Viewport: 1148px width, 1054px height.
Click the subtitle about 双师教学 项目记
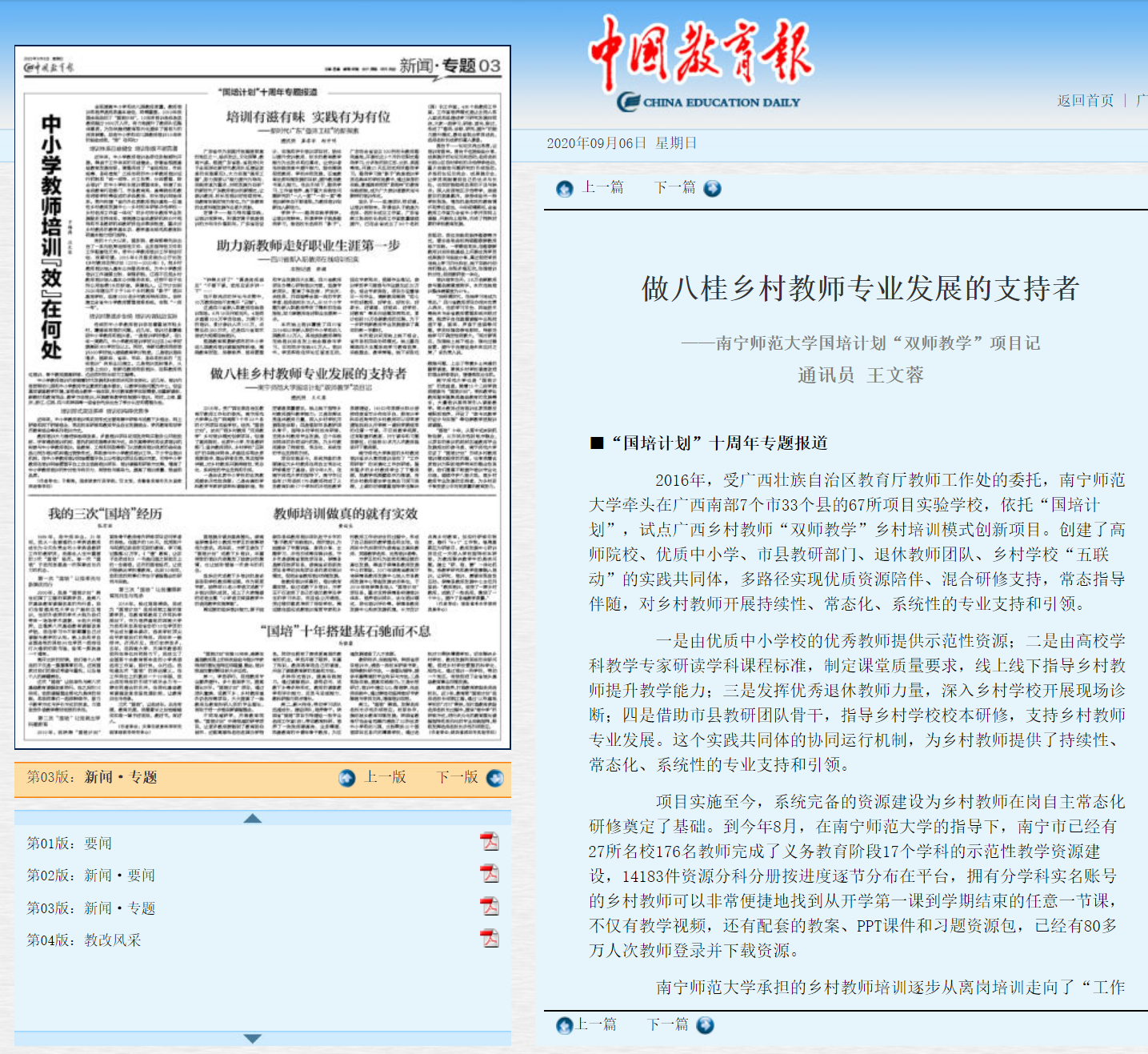(x=861, y=343)
